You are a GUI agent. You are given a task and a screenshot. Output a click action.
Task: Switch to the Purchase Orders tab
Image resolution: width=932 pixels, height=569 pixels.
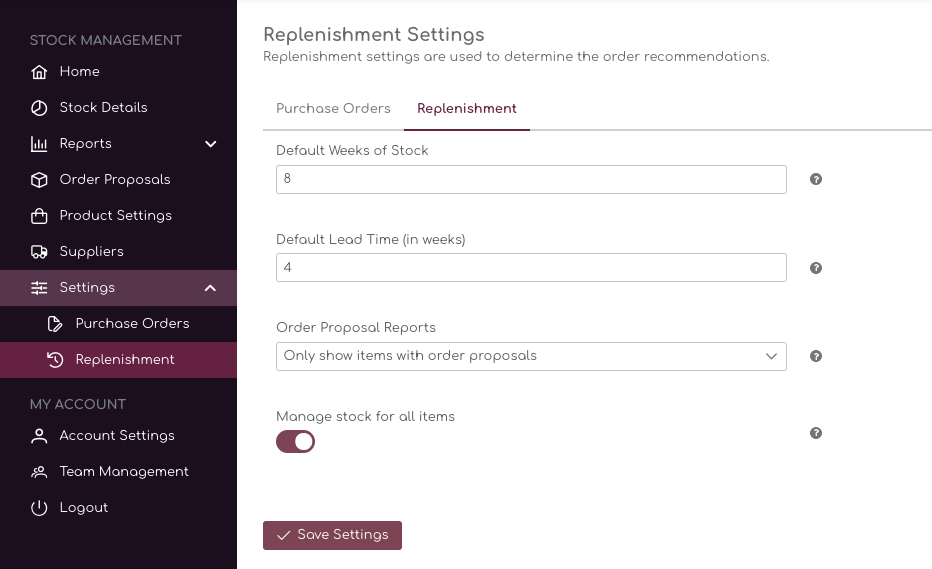click(333, 109)
